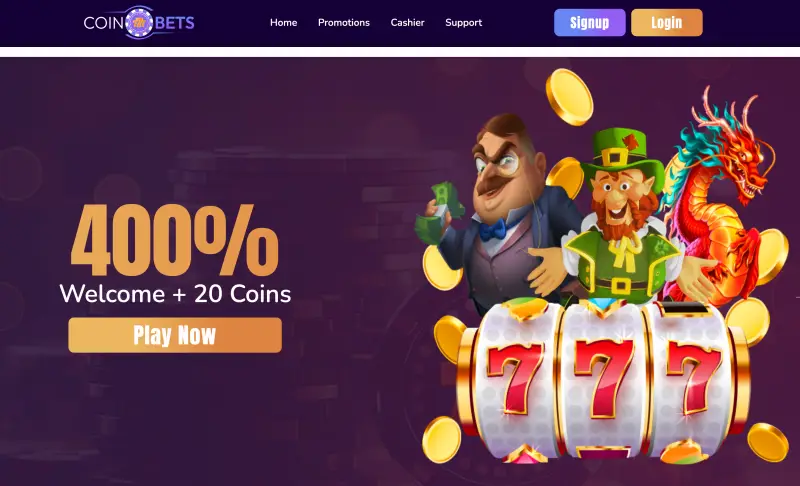This screenshot has width=800, height=486.
Task: Click the CoinBets logo
Action: point(139,22)
